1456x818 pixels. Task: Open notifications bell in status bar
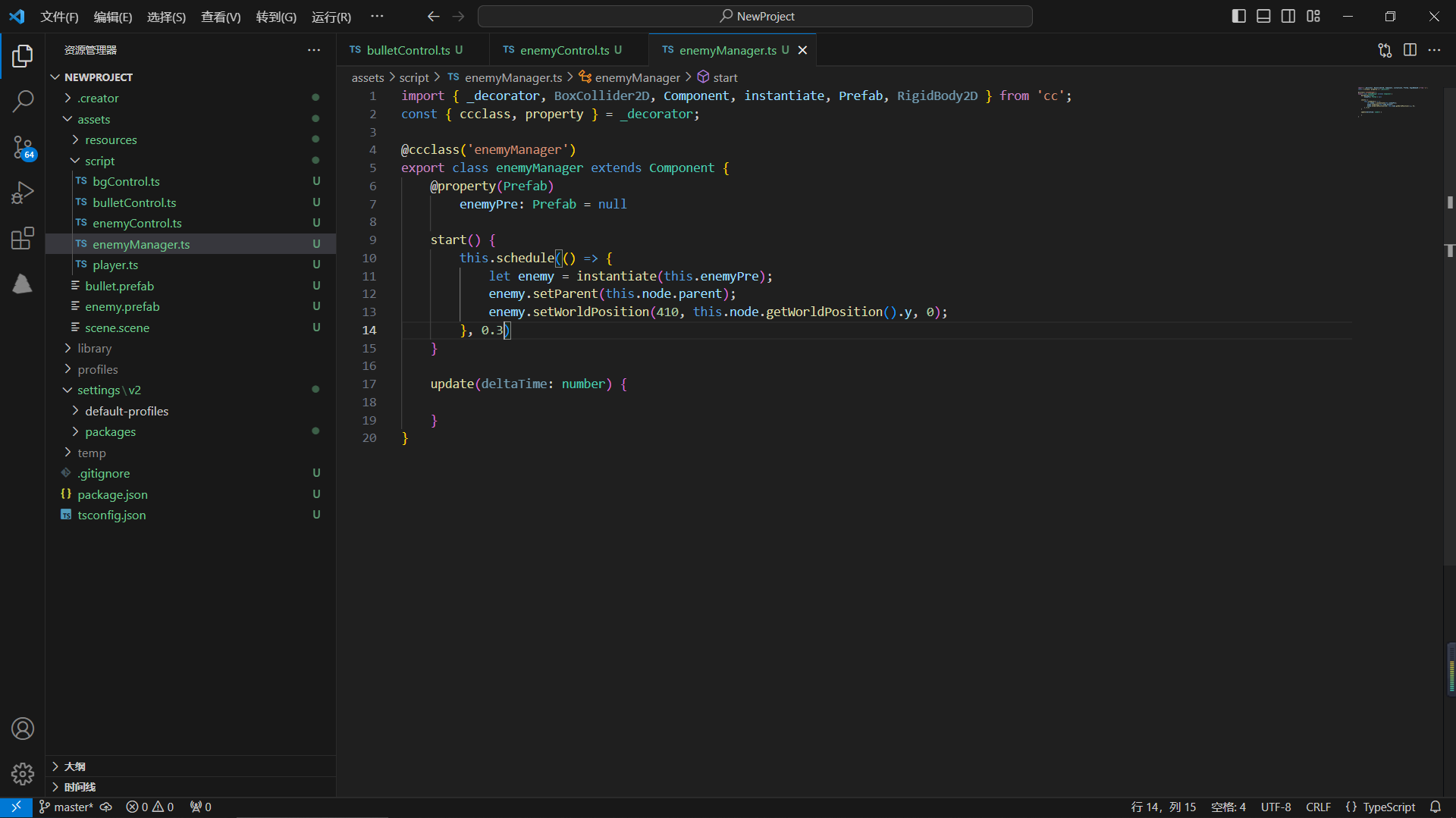1435,807
